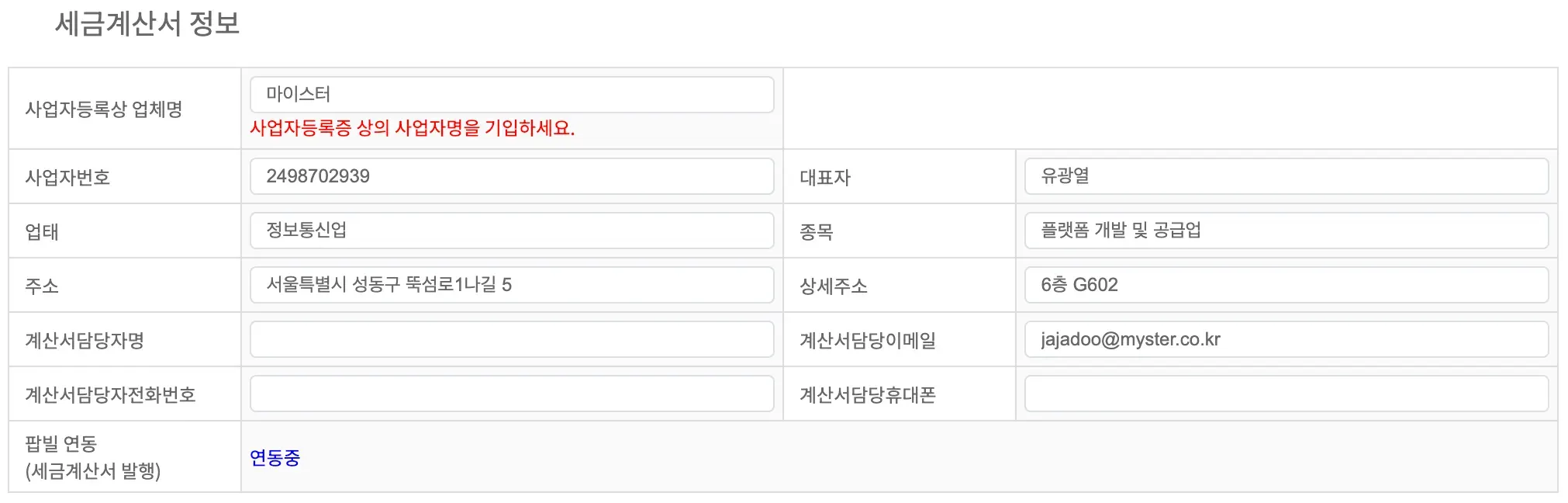Click the 계산서담당이메일 label
Viewport: 1568px width, 503px height.
tap(868, 341)
